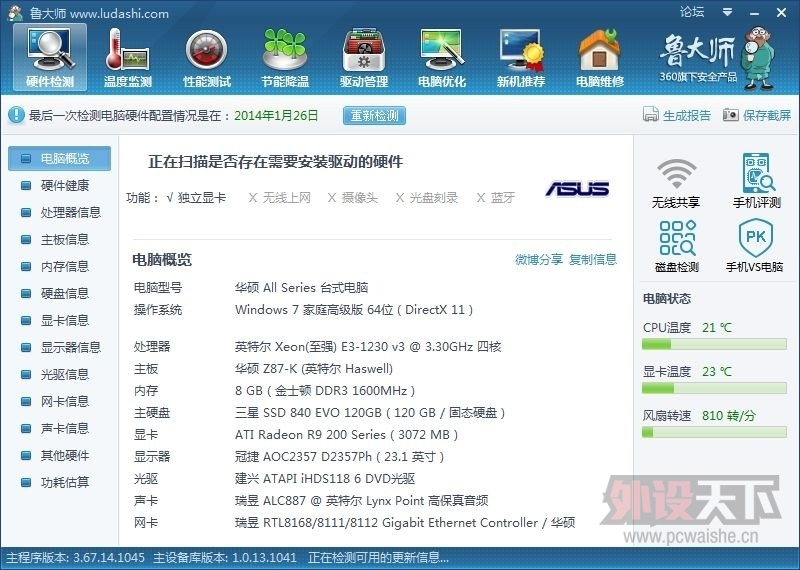The width and height of the screenshot is (800, 570).
Task: Click the X 光盘刻录 feature label
Action: (x=427, y=197)
